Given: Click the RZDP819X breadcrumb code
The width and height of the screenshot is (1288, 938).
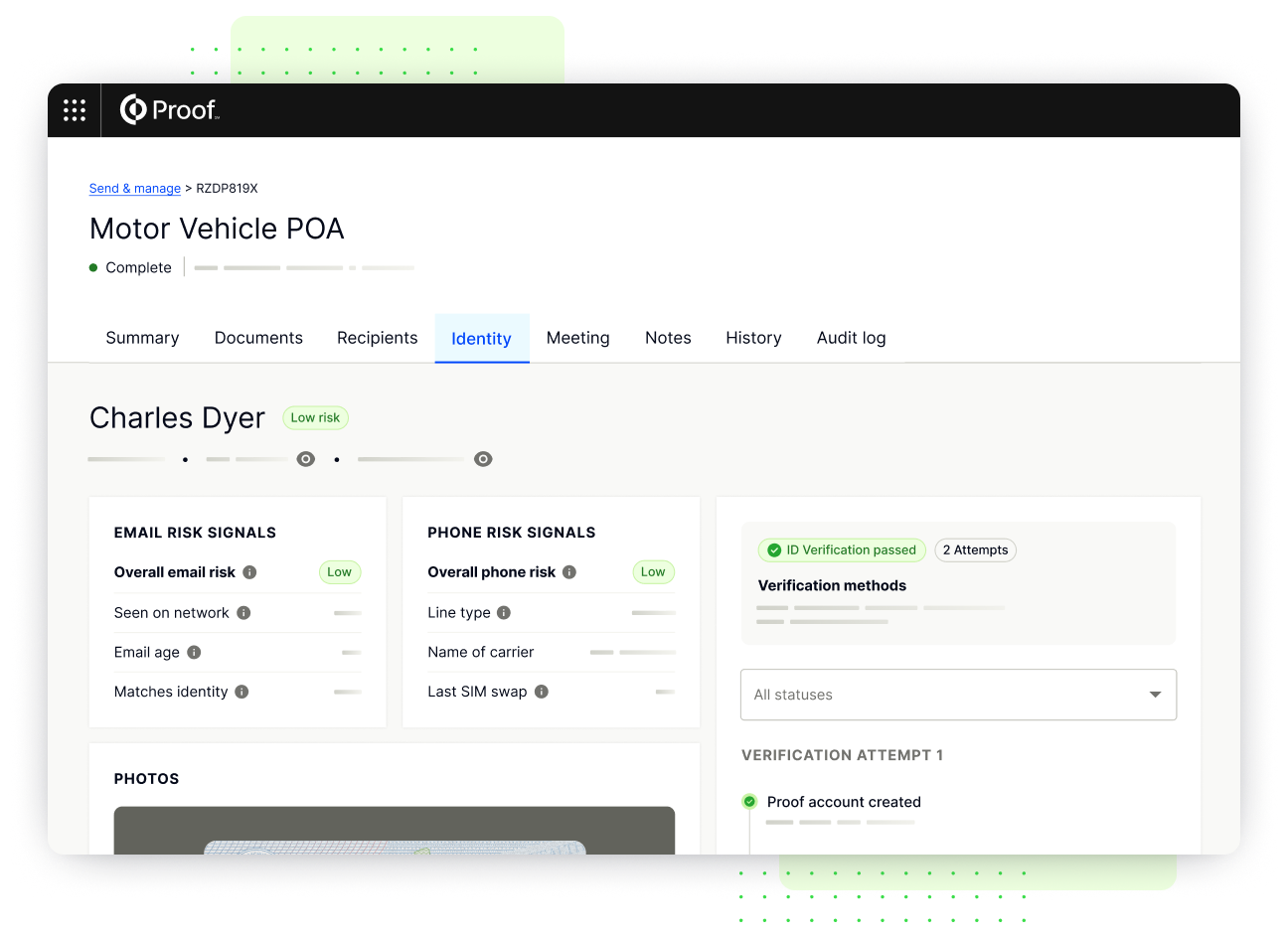Looking at the screenshot, I should tap(227, 188).
